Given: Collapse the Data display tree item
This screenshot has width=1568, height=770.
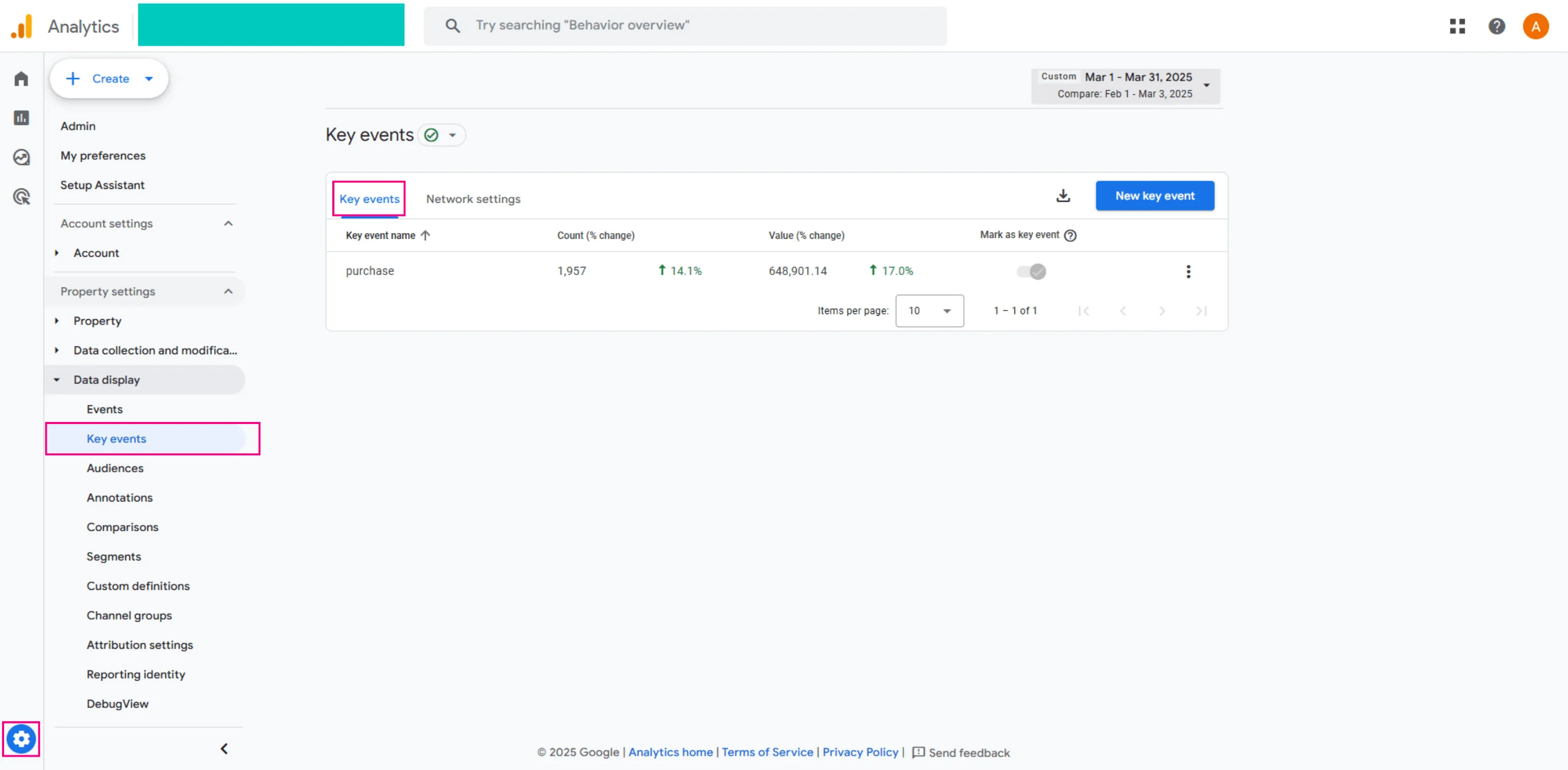Looking at the screenshot, I should click(x=56, y=379).
